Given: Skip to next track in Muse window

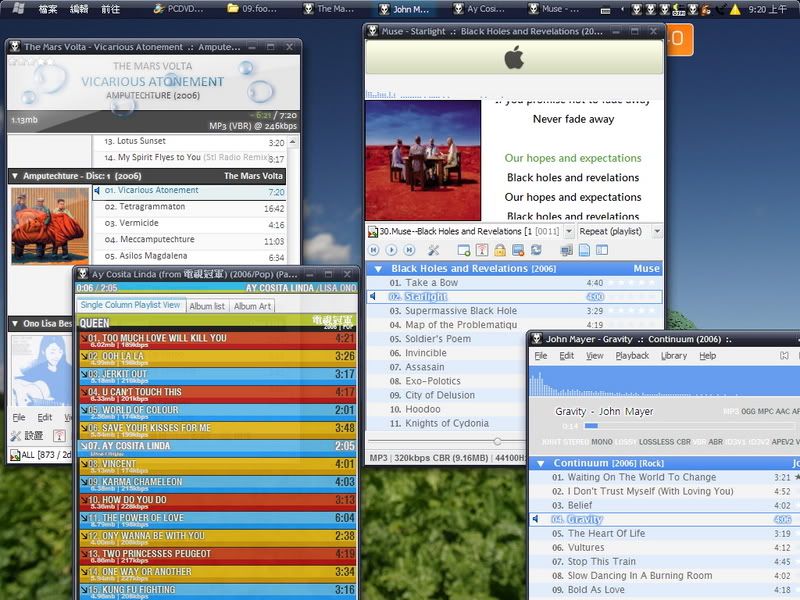Looking at the screenshot, I should (409, 250).
